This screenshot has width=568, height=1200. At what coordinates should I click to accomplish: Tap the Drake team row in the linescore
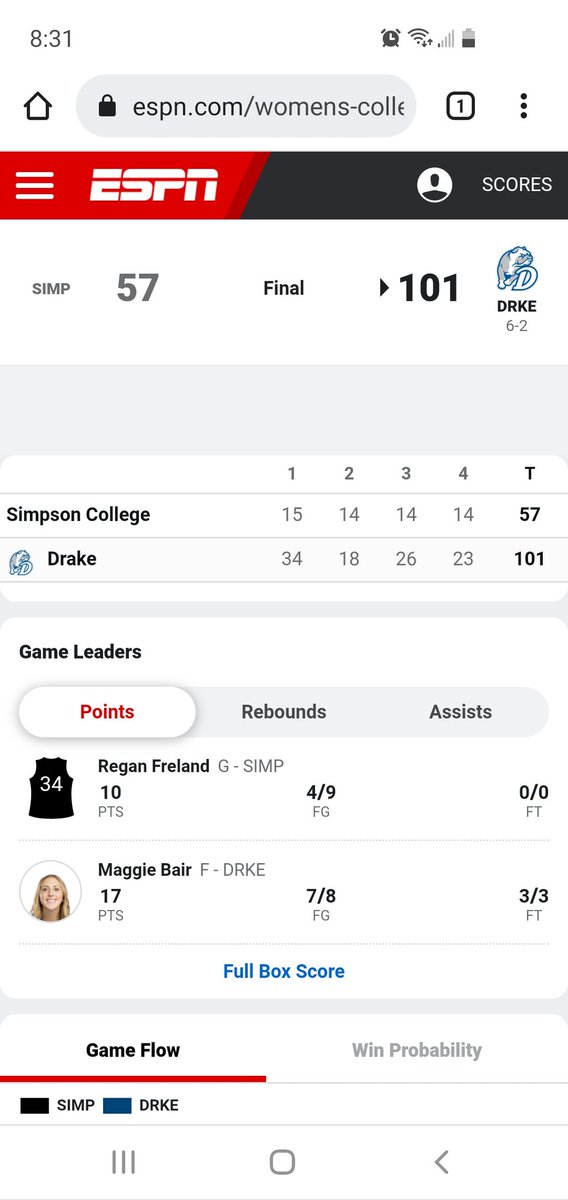click(284, 559)
